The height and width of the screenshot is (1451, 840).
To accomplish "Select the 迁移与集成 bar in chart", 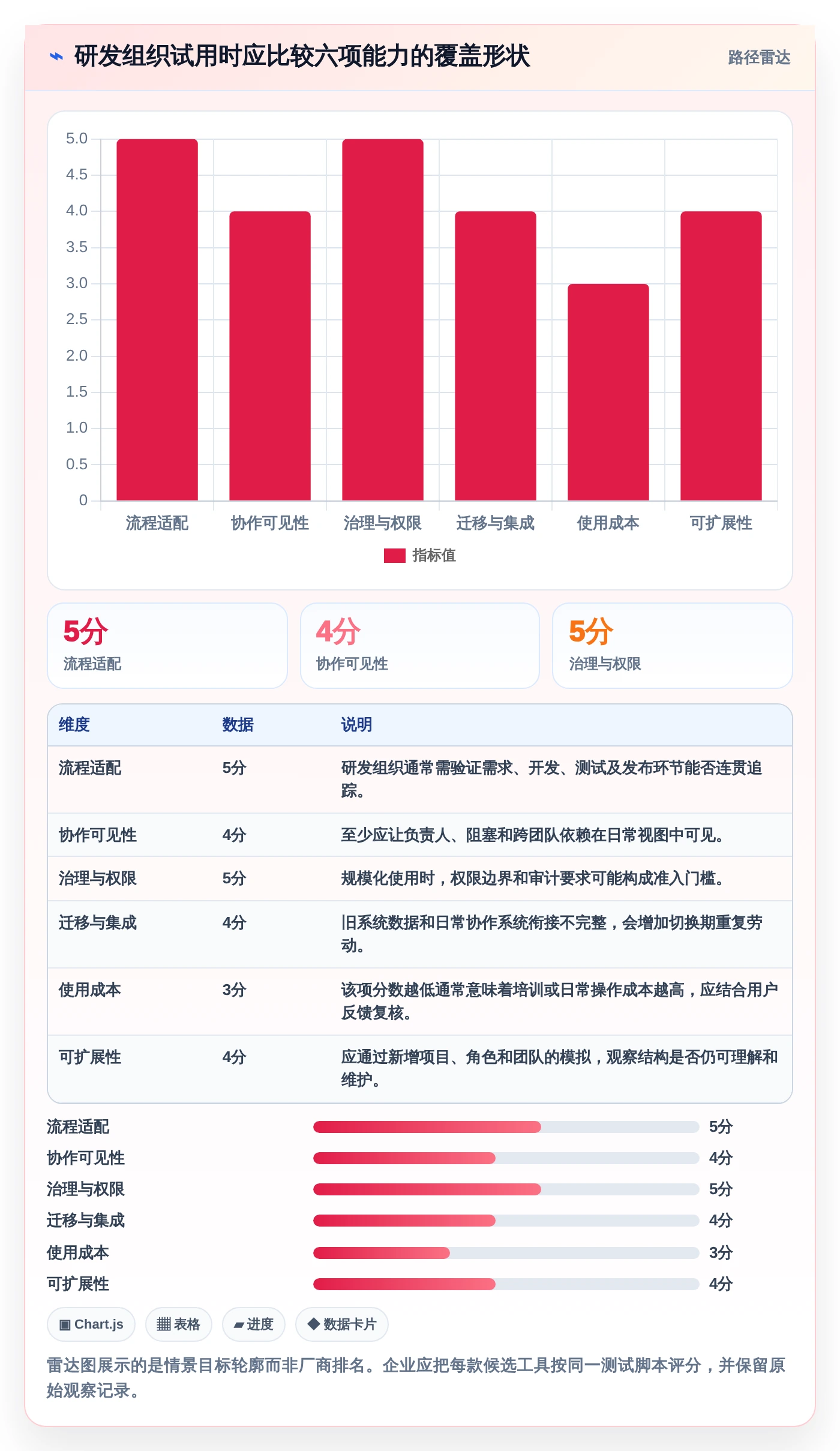I will pos(496,356).
